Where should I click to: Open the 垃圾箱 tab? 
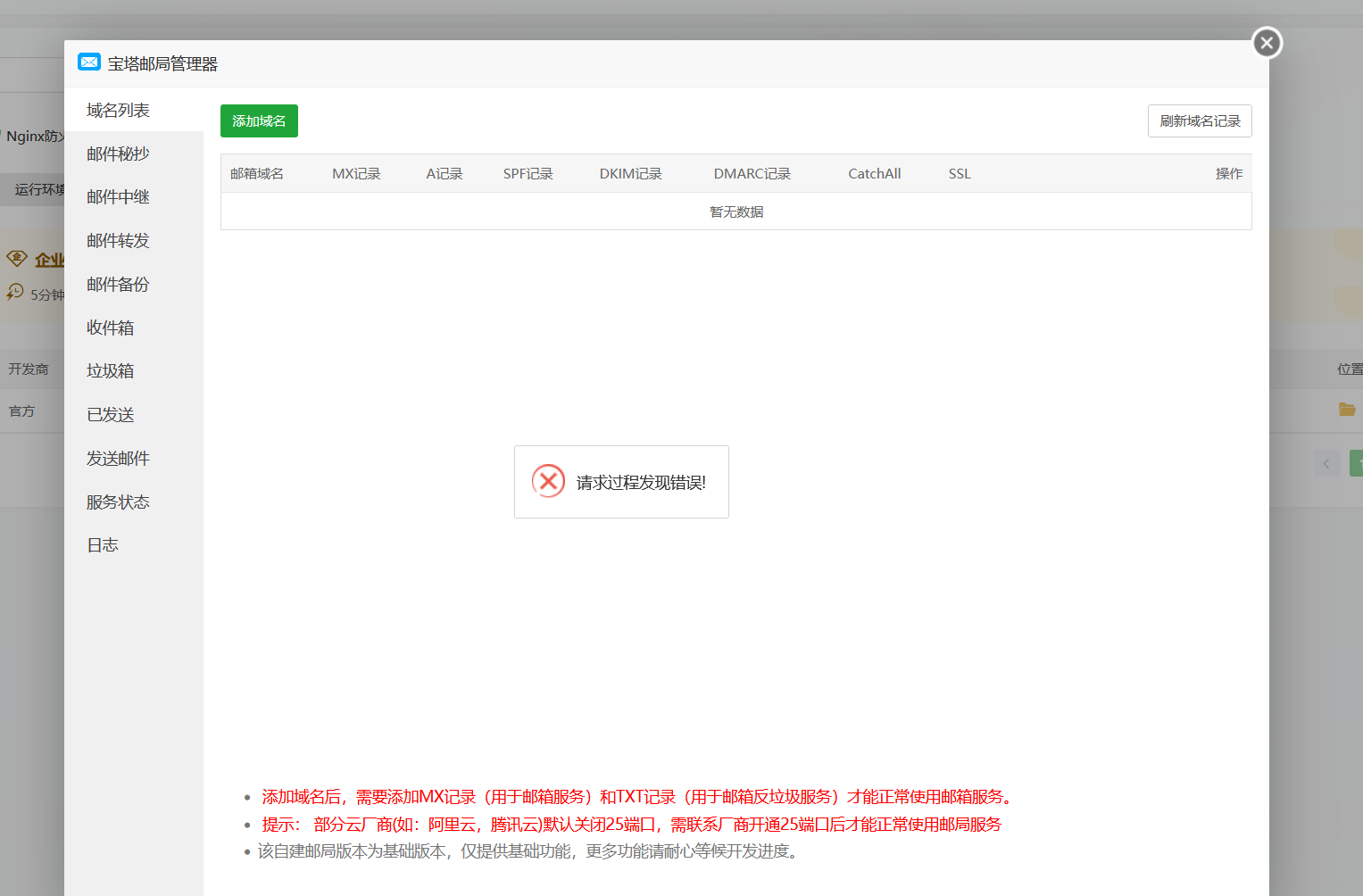(134, 370)
